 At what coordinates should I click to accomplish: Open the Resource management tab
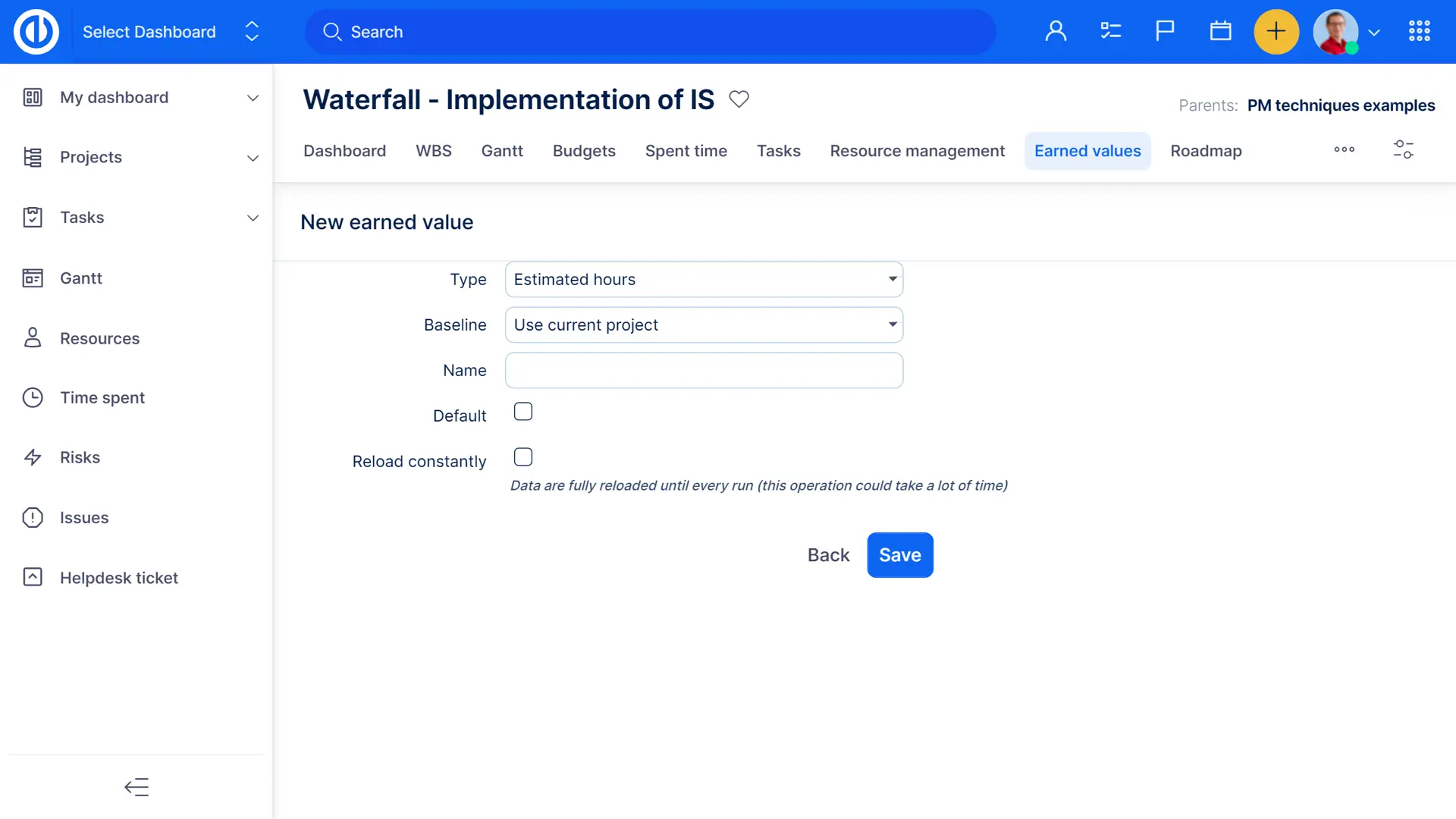tap(917, 151)
